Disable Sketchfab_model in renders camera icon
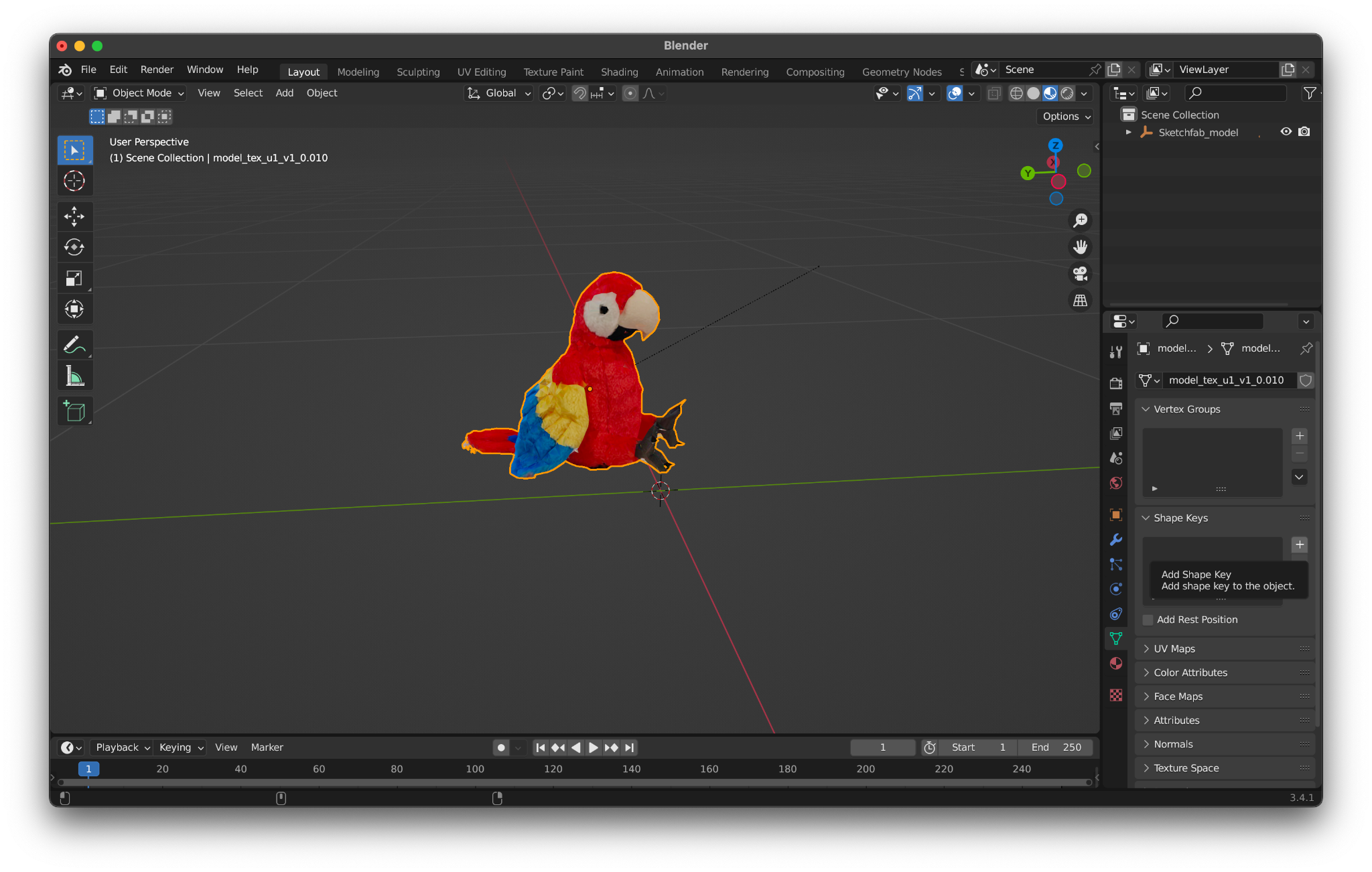The height and width of the screenshot is (872, 1372). pos(1304,132)
